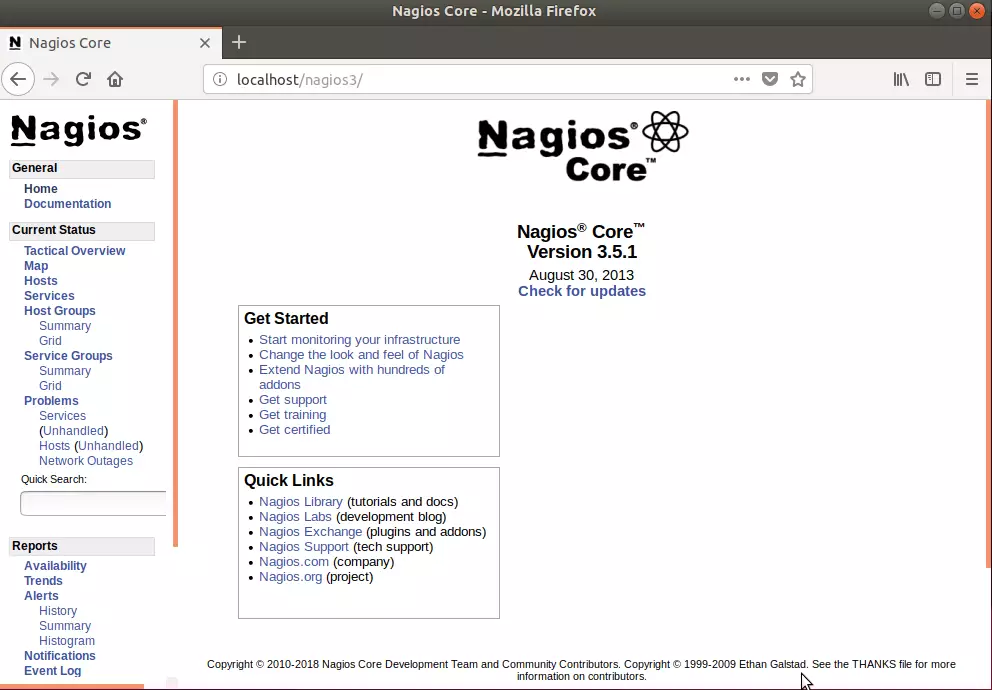
Task: Open Start monitoring your infrastructure link
Action: pyautogui.click(x=359, y=340)
